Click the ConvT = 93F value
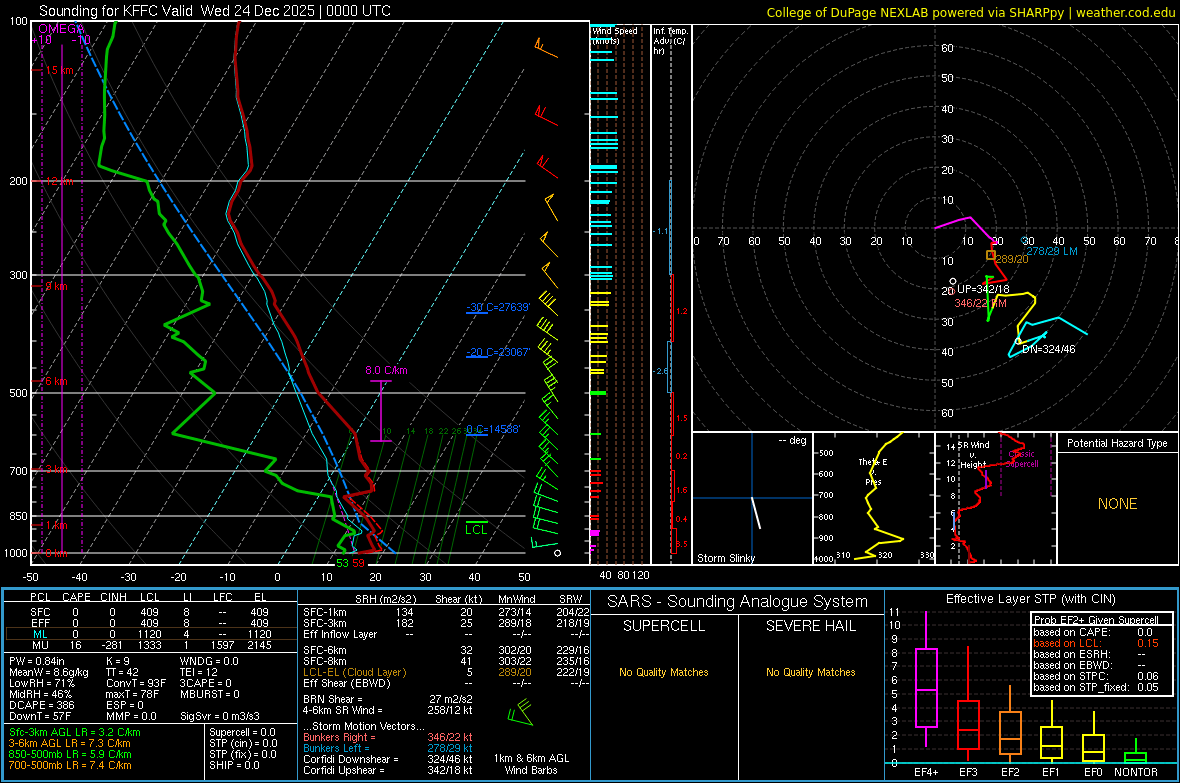The image size is (1180, 783). click(x=136, y=684)
